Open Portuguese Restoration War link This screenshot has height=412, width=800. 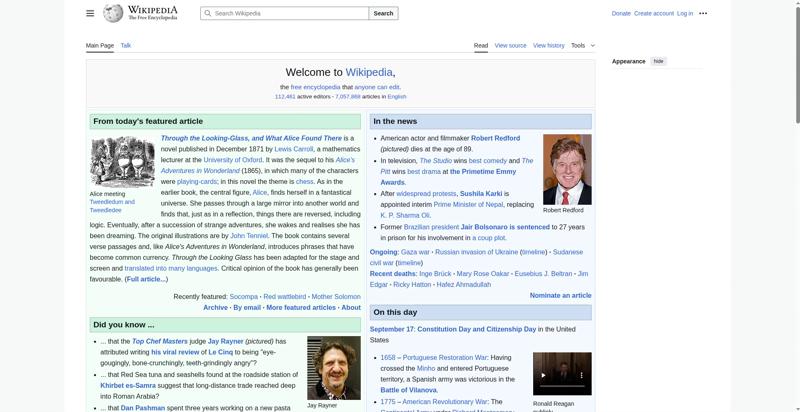coord(445,357)
